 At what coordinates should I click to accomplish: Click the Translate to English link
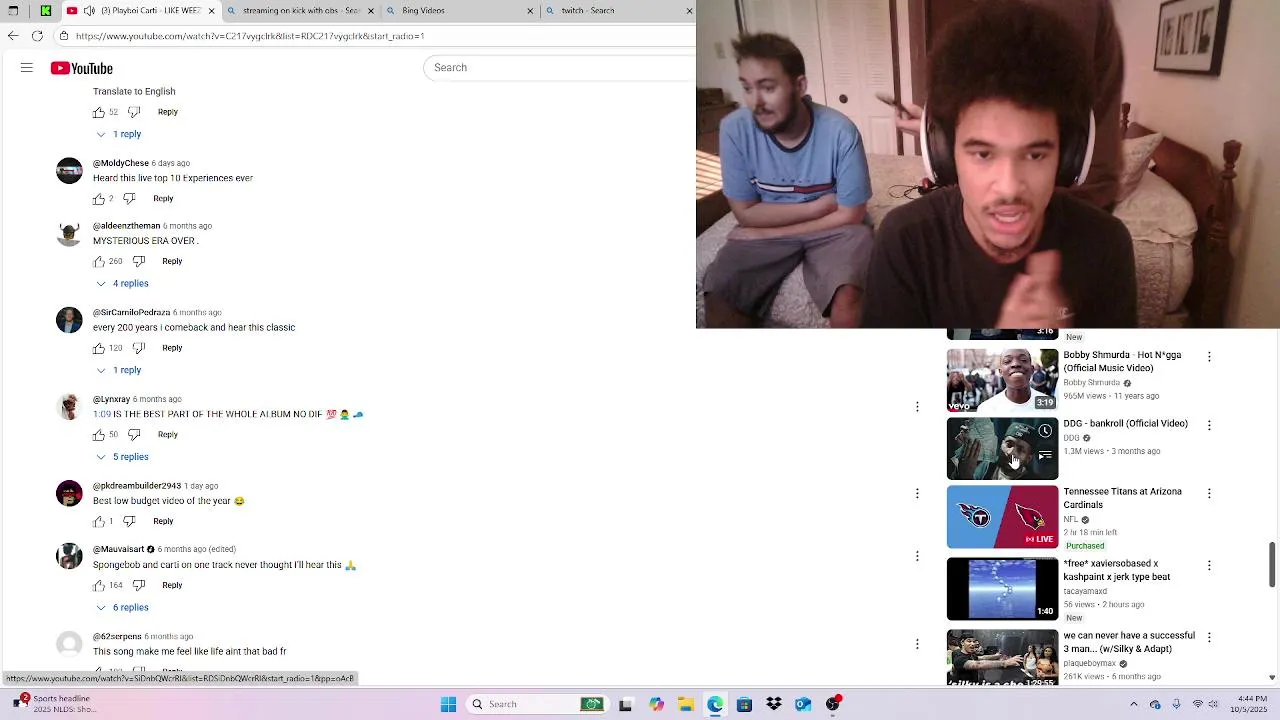(134, 92)
